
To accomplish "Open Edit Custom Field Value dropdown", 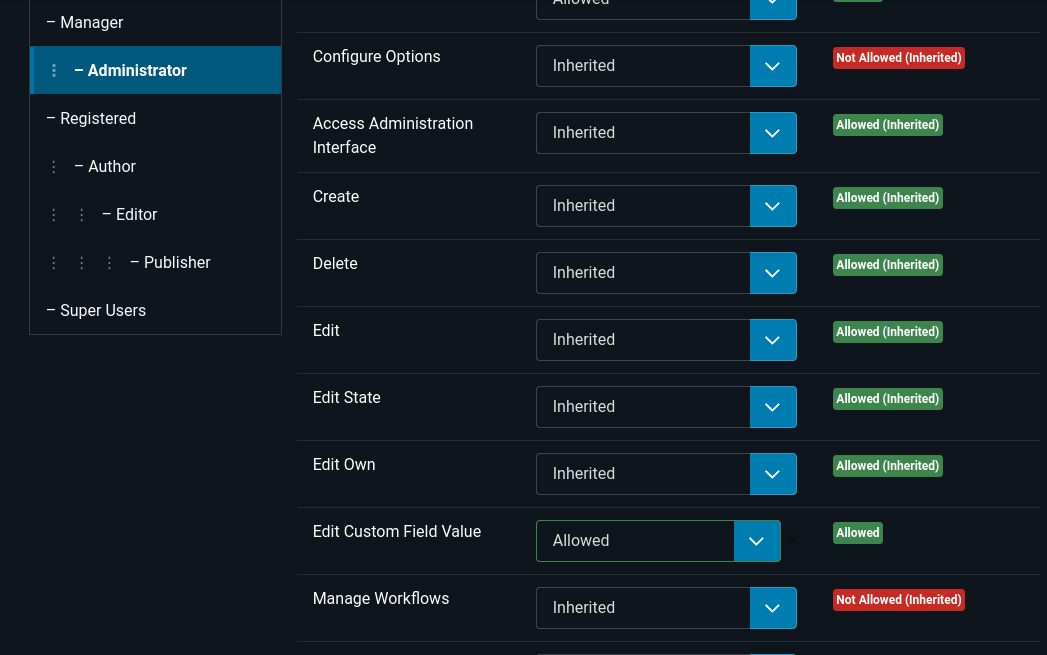I will [x=658, y=541].
